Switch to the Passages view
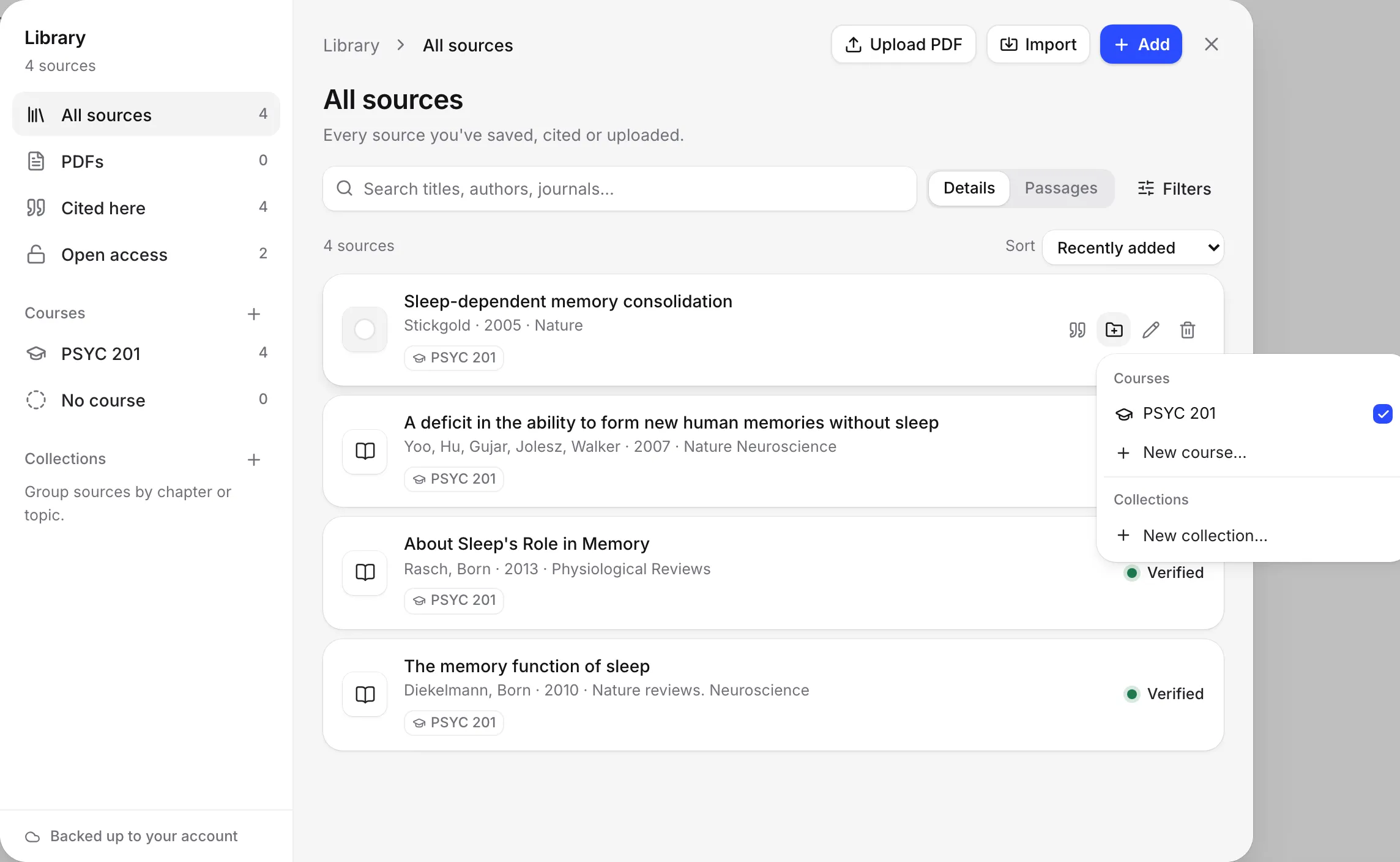Viewport: 1400px width, 862px height. pos(1061,188)
